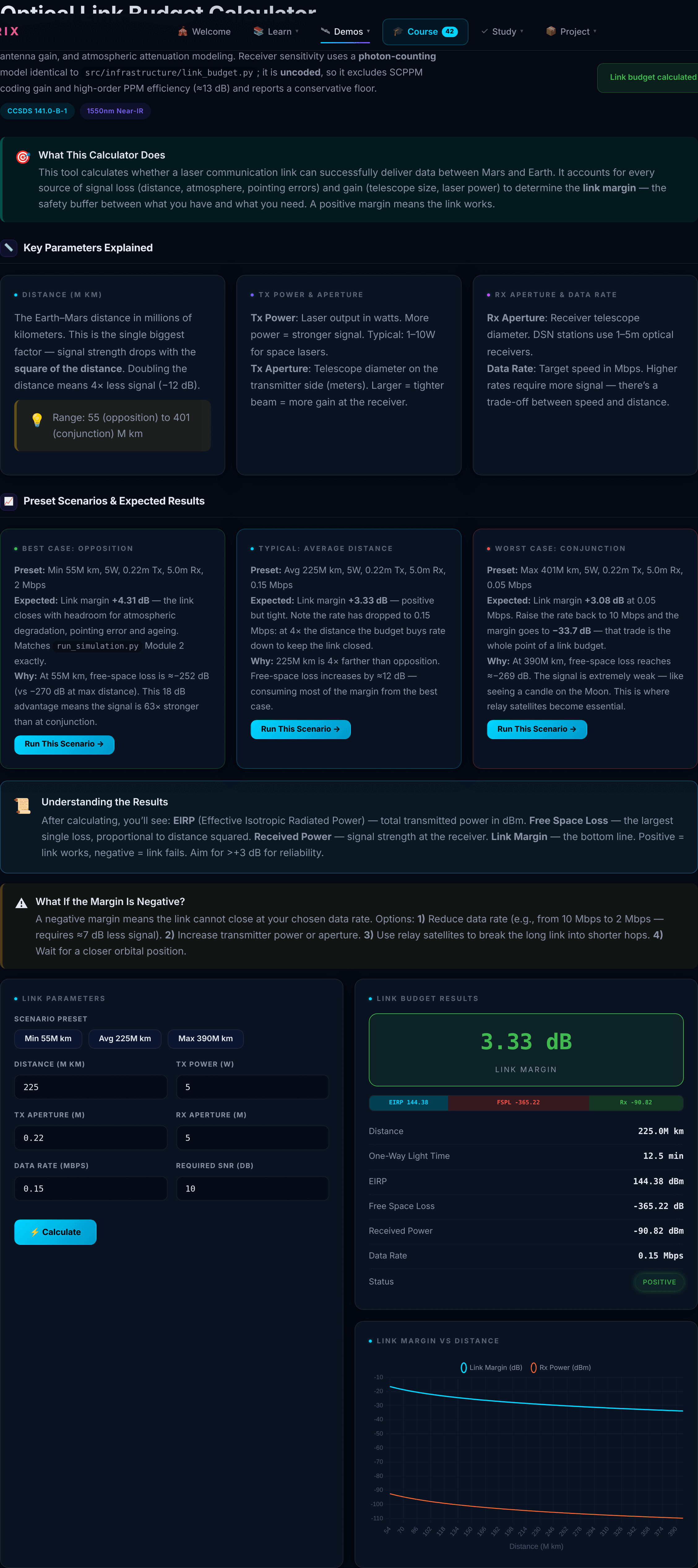Click the FSPL -365.22 bar segment
This screenshot has height=1568, width=698.
[518, 1102]
